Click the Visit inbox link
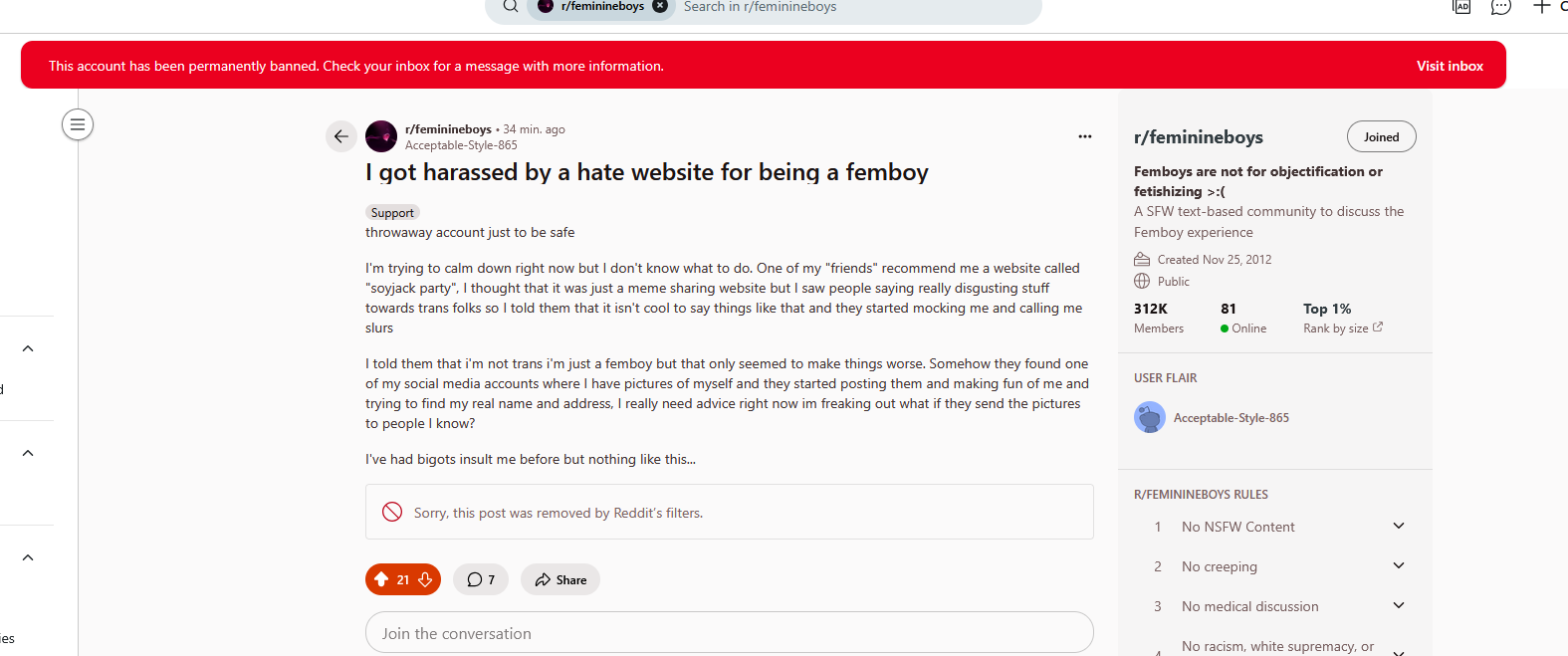 (x=1450, y=66)
